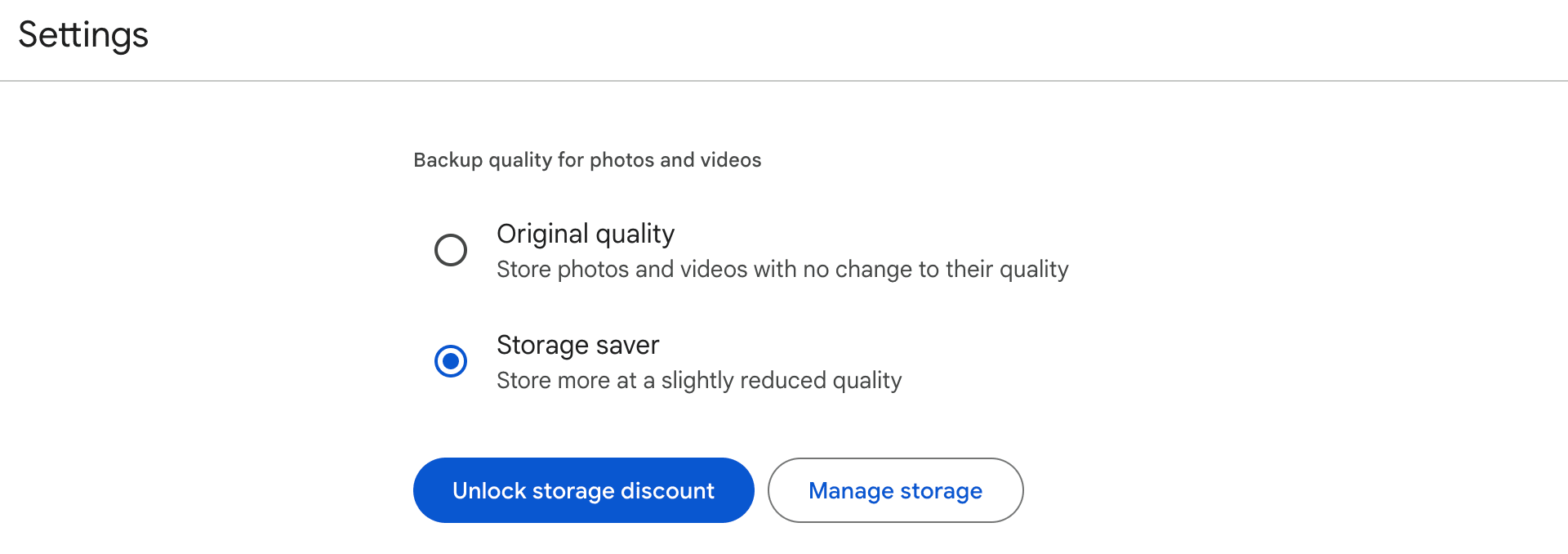Click the slightly reduced quality description
1568x554 pixels.
[699, 381]
